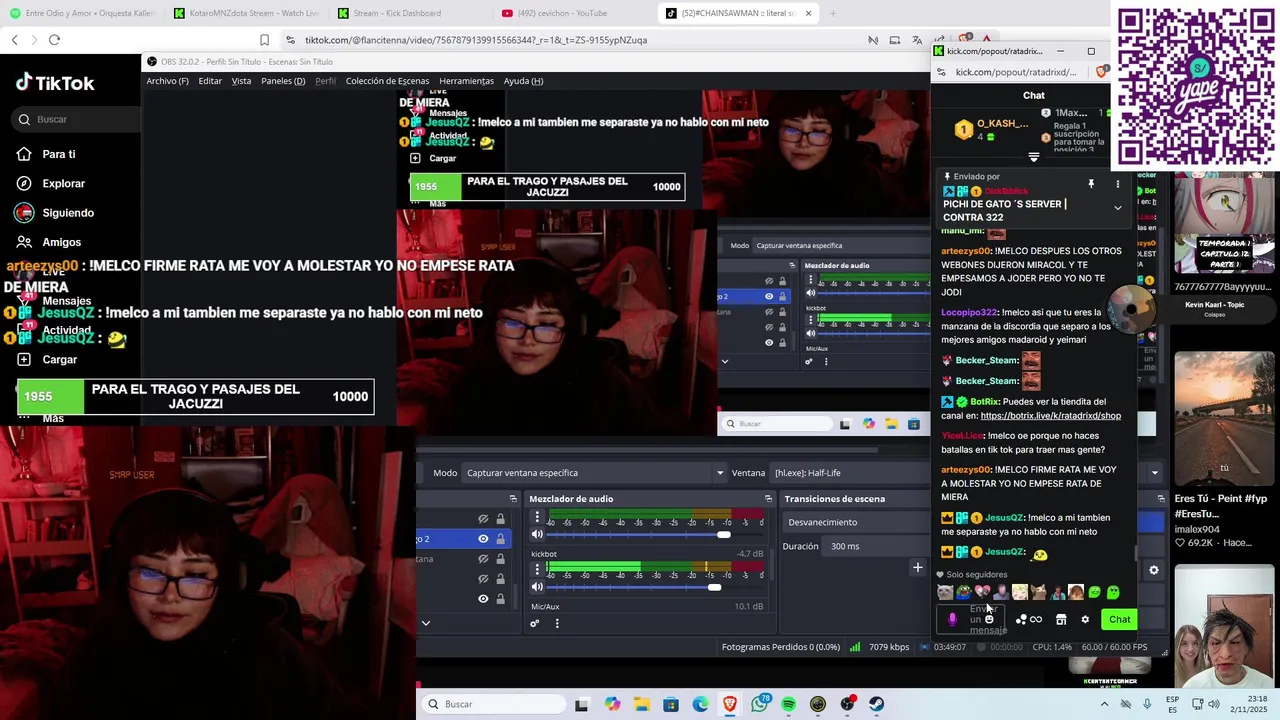Open the emoji picker in Kick chat input
Viewport: 1280px width, 720px height.
989,619
